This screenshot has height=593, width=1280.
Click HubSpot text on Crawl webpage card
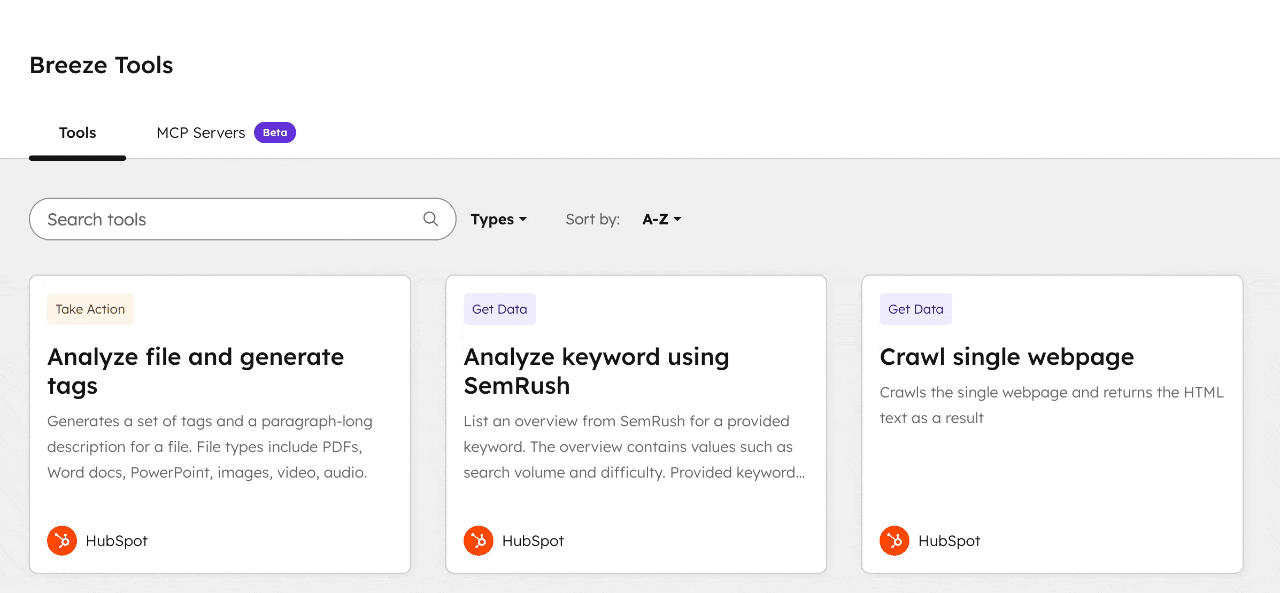point(949,541)
